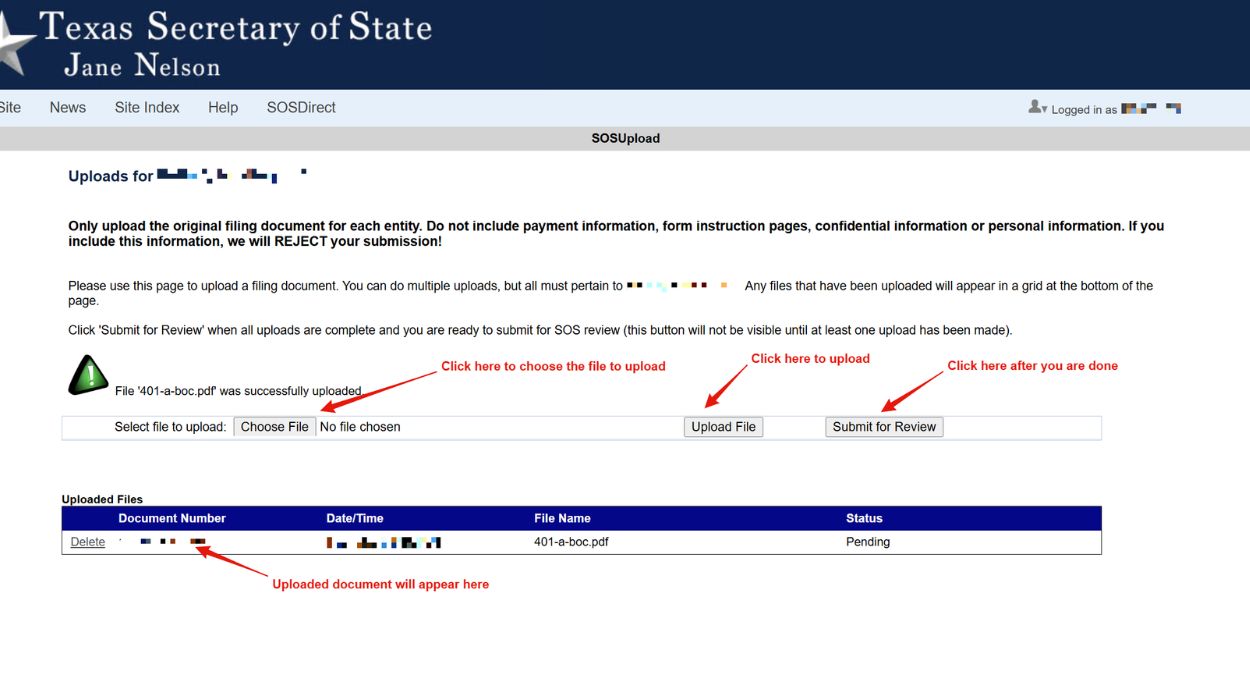Open the Help navigation item
Screen dimensions: 1250x700
(223, 108)
